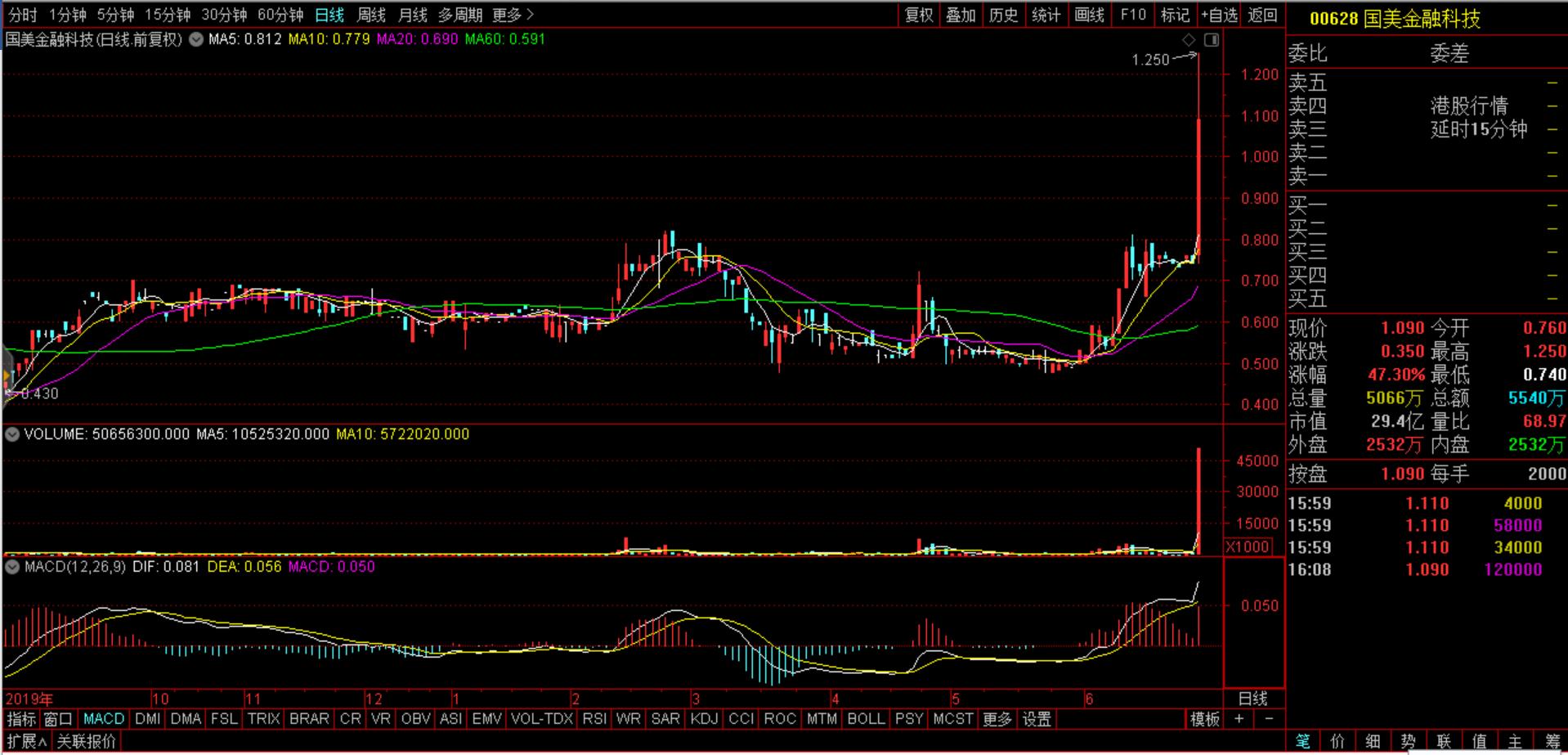
Task: Select the OBV indicator tab
Action: [x=416, y=719]
